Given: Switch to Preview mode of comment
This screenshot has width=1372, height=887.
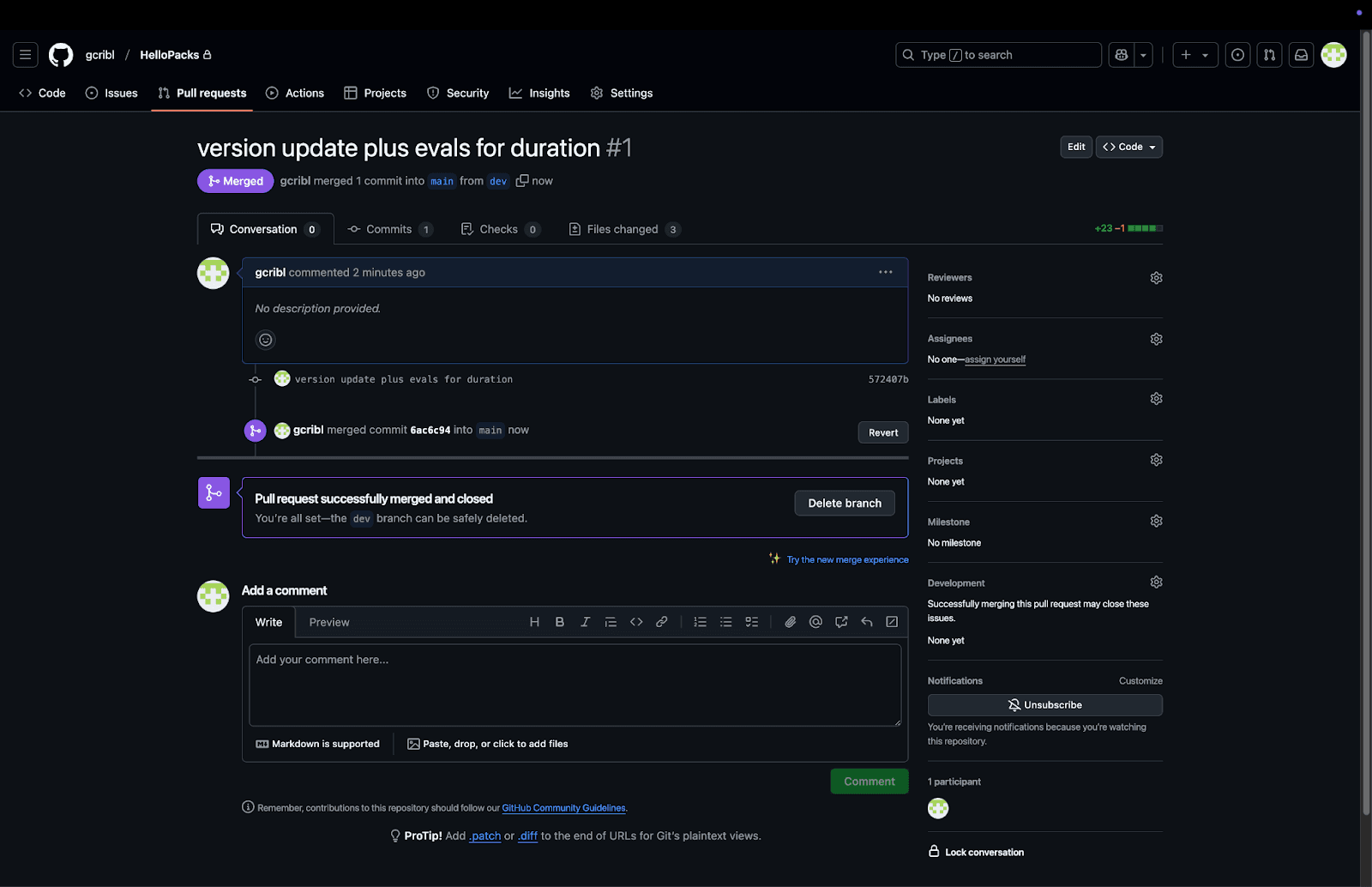Looking at the screenshot, I should point(329,623).
